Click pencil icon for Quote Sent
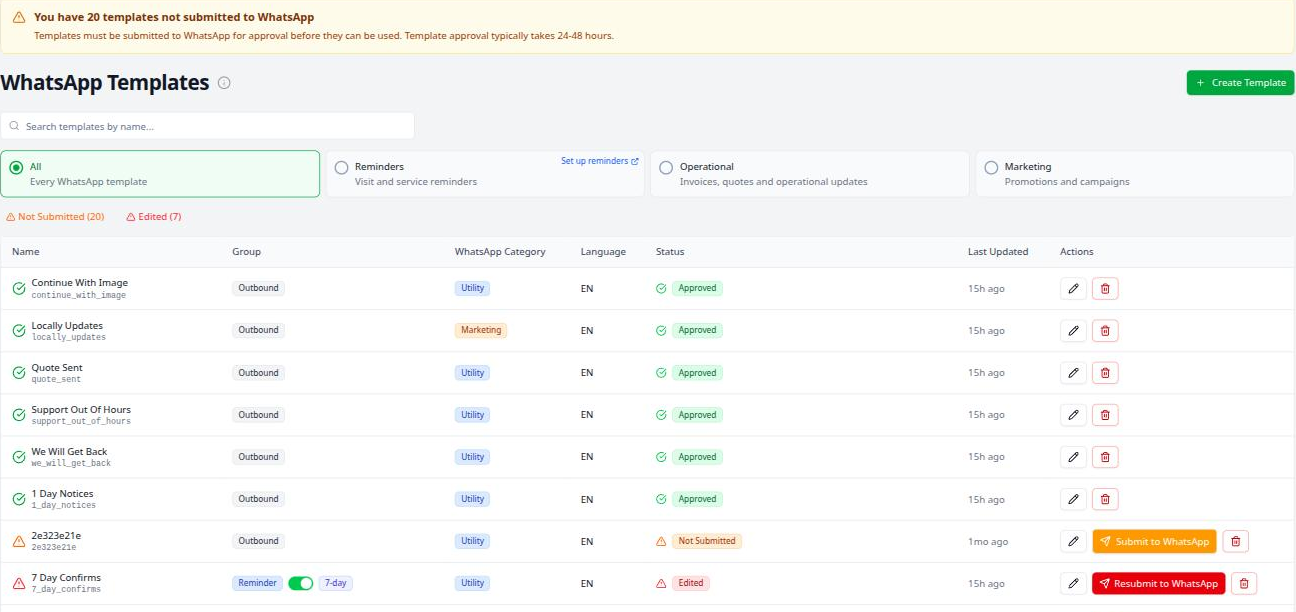Image resolution: width=1296 pixels, height=612 pixels. click(1073, 373)
